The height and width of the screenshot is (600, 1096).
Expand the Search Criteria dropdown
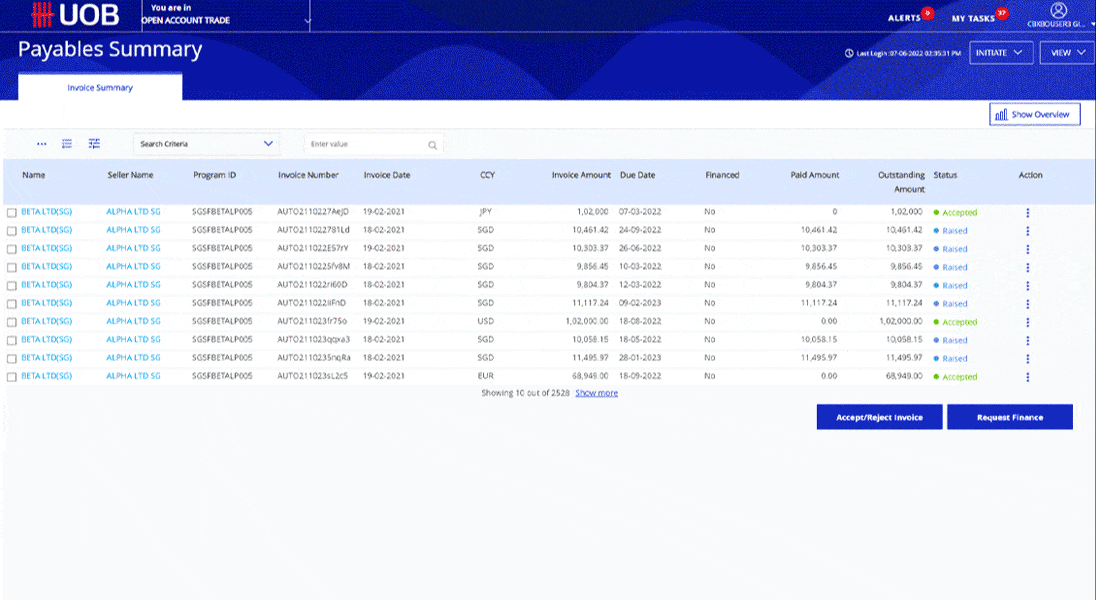(205, 144)
